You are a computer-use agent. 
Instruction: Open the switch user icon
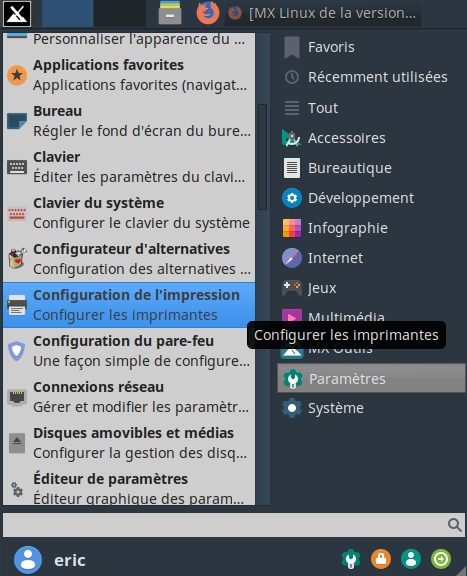pos(411,559)
